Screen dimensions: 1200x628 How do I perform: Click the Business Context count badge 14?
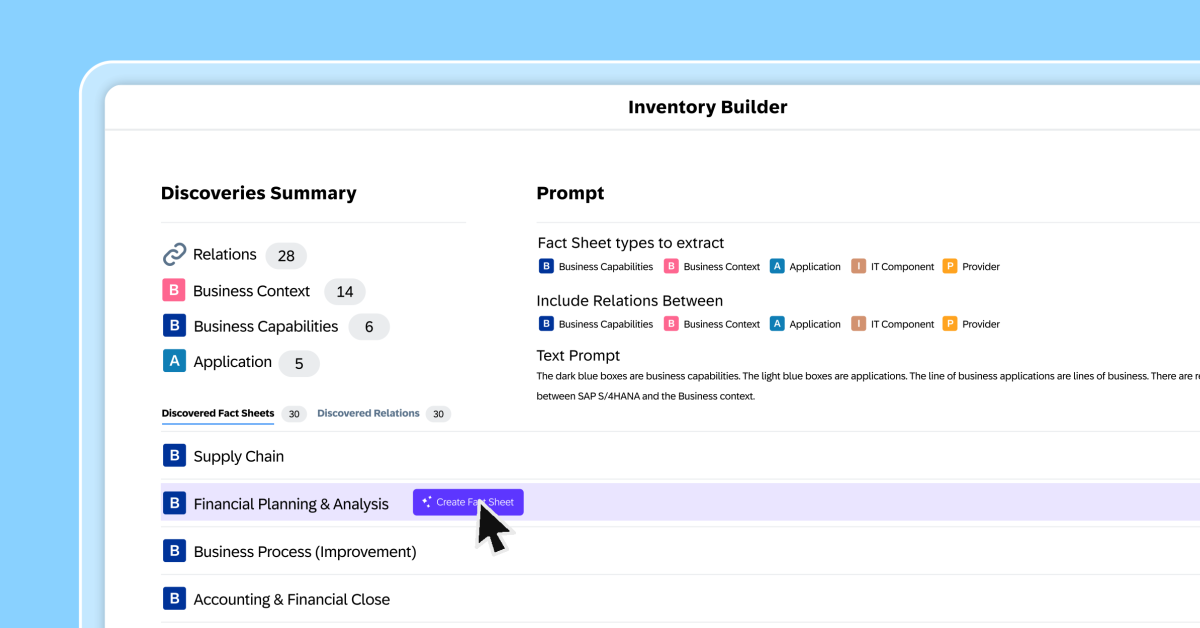pos(345,292)
